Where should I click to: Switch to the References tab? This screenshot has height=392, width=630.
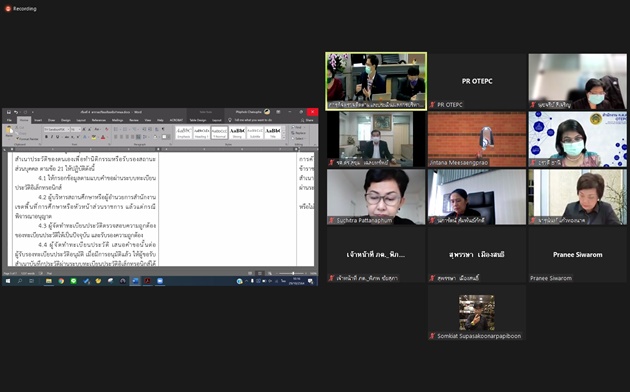pyautogui.click(x=98, y=120)
